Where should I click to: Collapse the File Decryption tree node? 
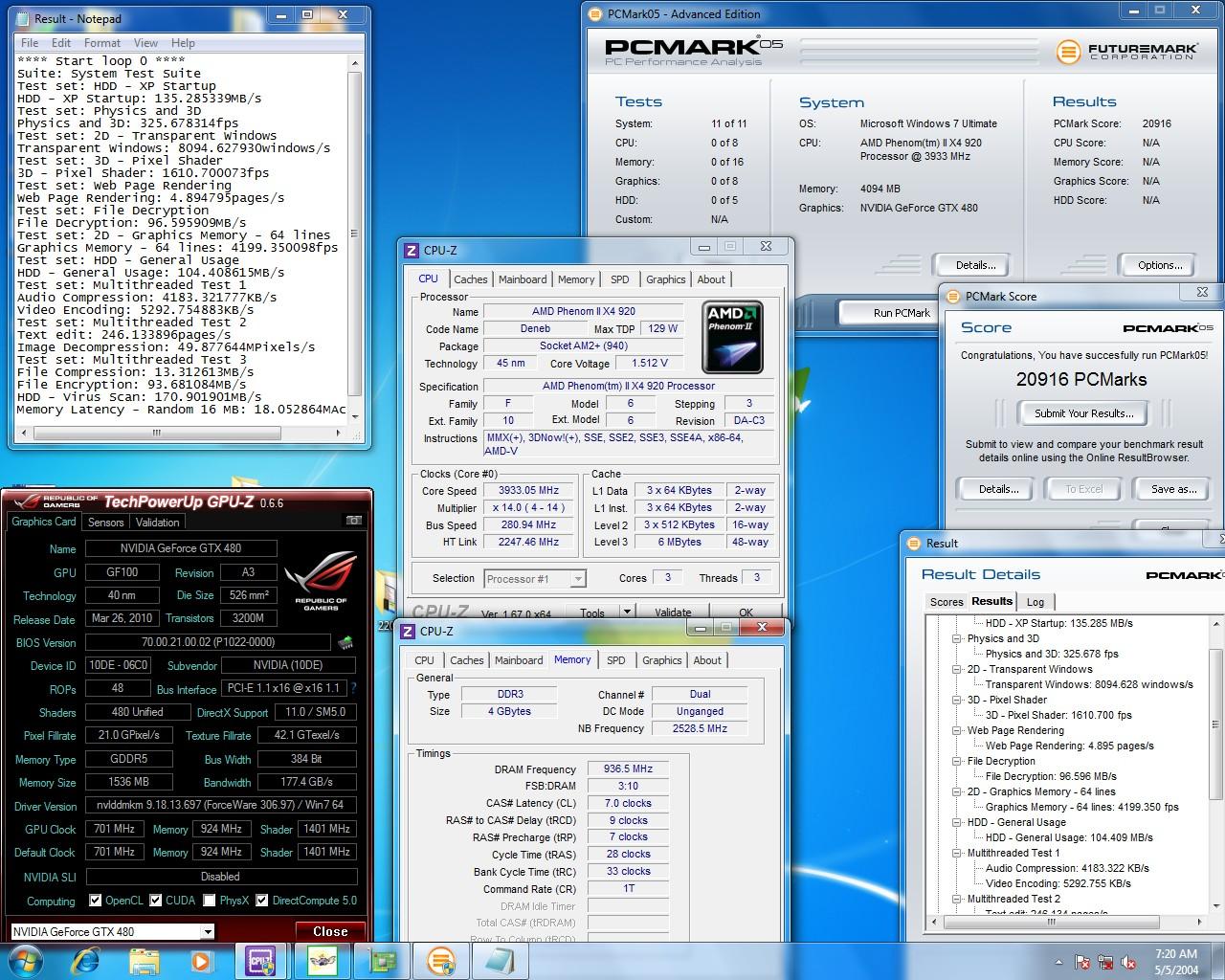(x=956, y=761)
